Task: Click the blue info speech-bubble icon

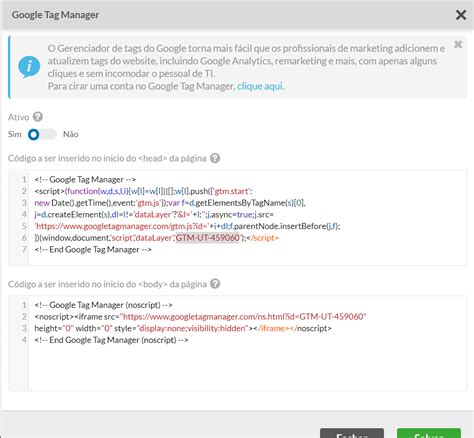Action: click(29, 67)
